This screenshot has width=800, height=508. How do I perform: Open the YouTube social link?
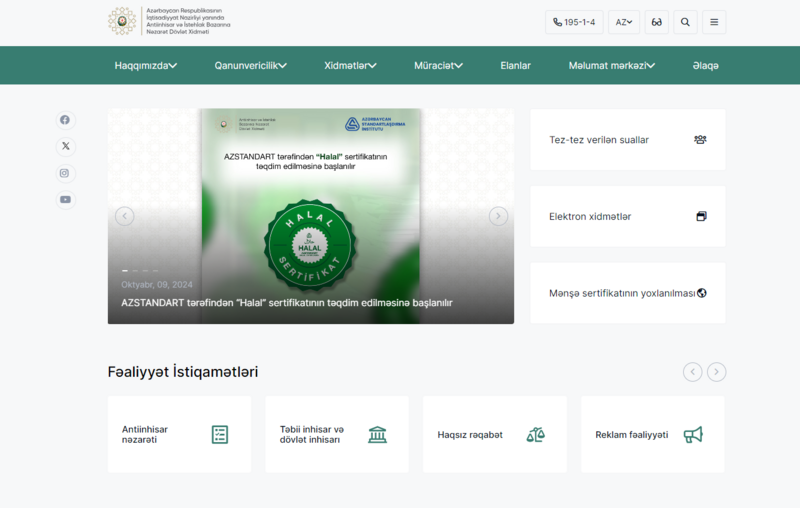(65, 199)
